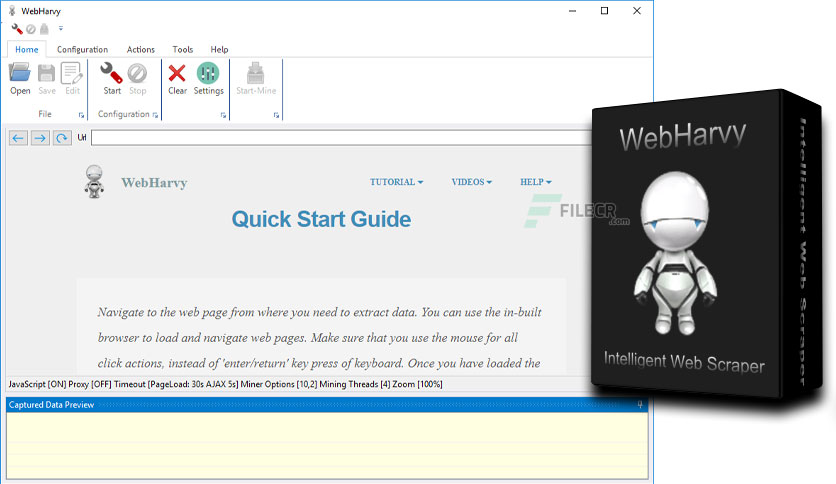The height and width of the screenshot is (484, 836).
Task: Click the quick access mine icon
Action: (44, 29)
